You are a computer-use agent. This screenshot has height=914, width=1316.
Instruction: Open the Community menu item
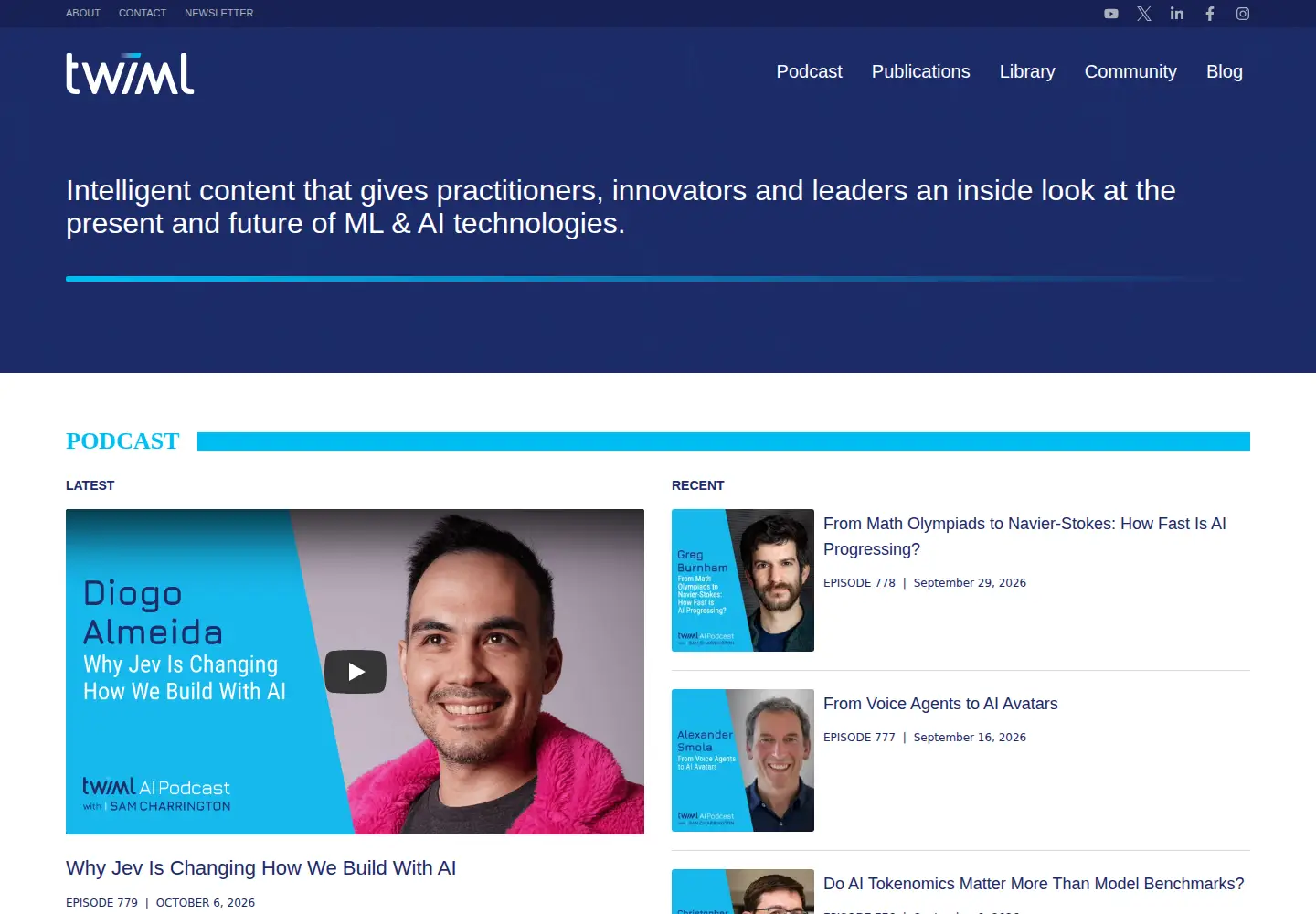[x=1130, y=71]
